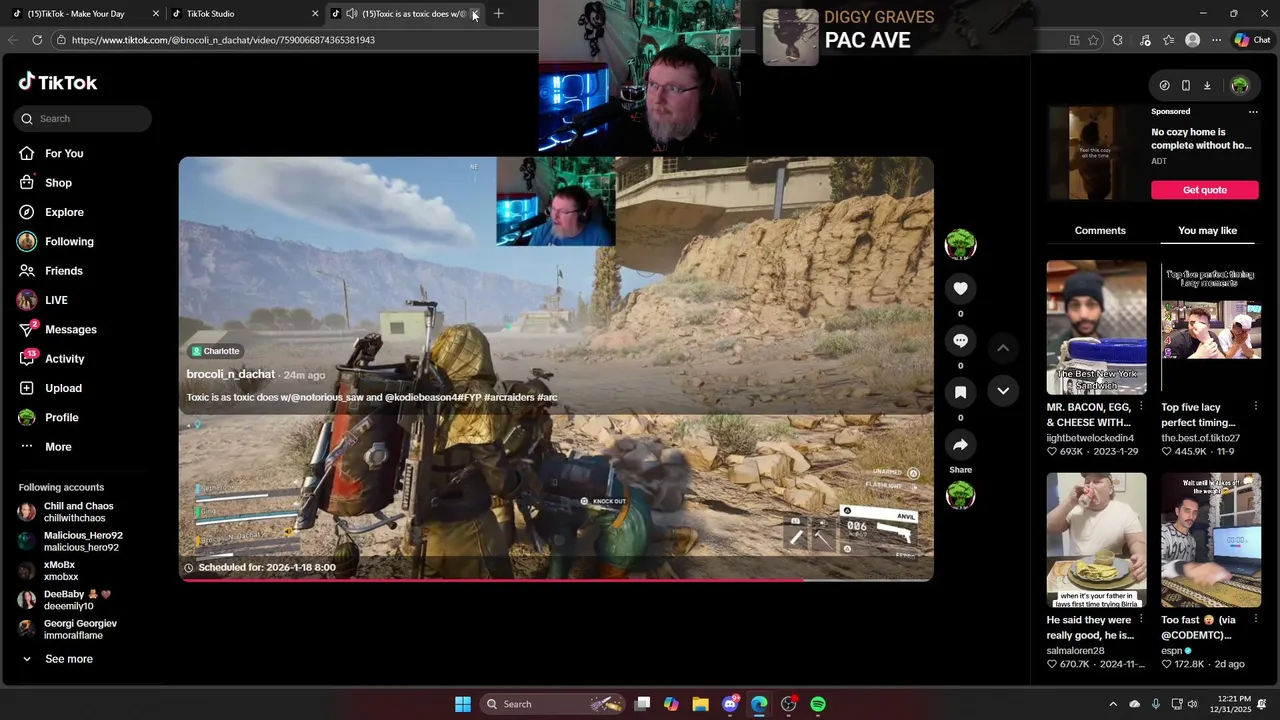Go to the next video with down arrow

pyautogui.click(x=1003, y=390)
